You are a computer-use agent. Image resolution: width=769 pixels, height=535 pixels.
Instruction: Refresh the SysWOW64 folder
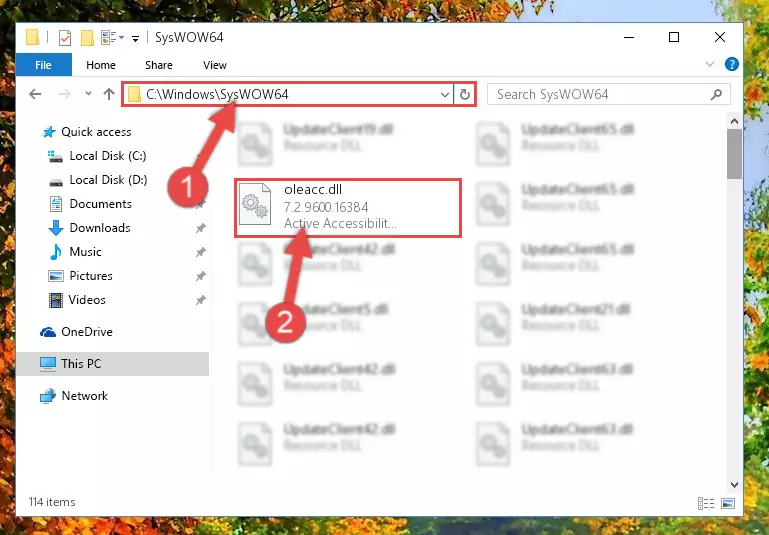point(464,94)
